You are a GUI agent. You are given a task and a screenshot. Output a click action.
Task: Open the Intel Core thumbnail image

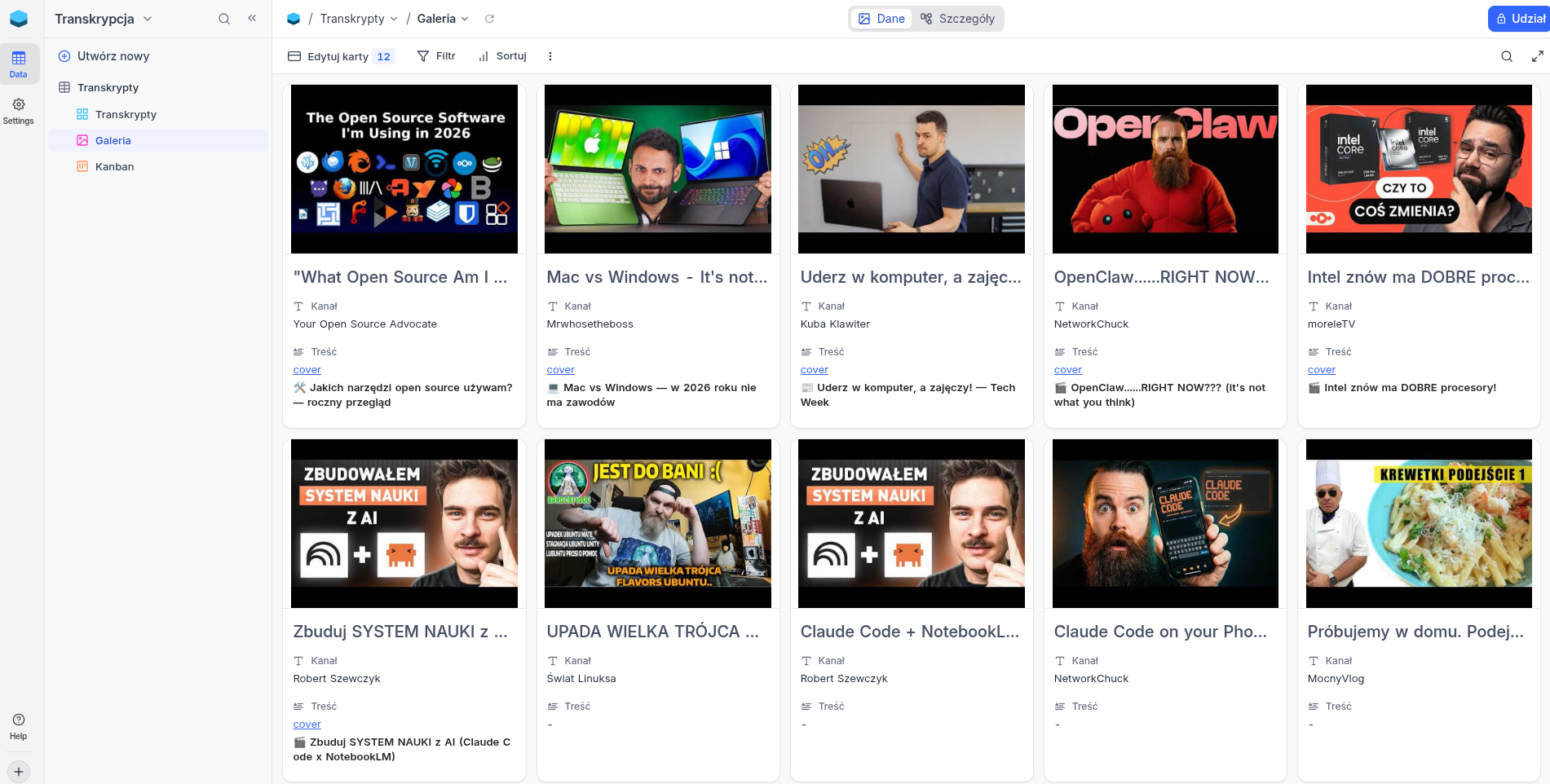(x=1419, y=169)
